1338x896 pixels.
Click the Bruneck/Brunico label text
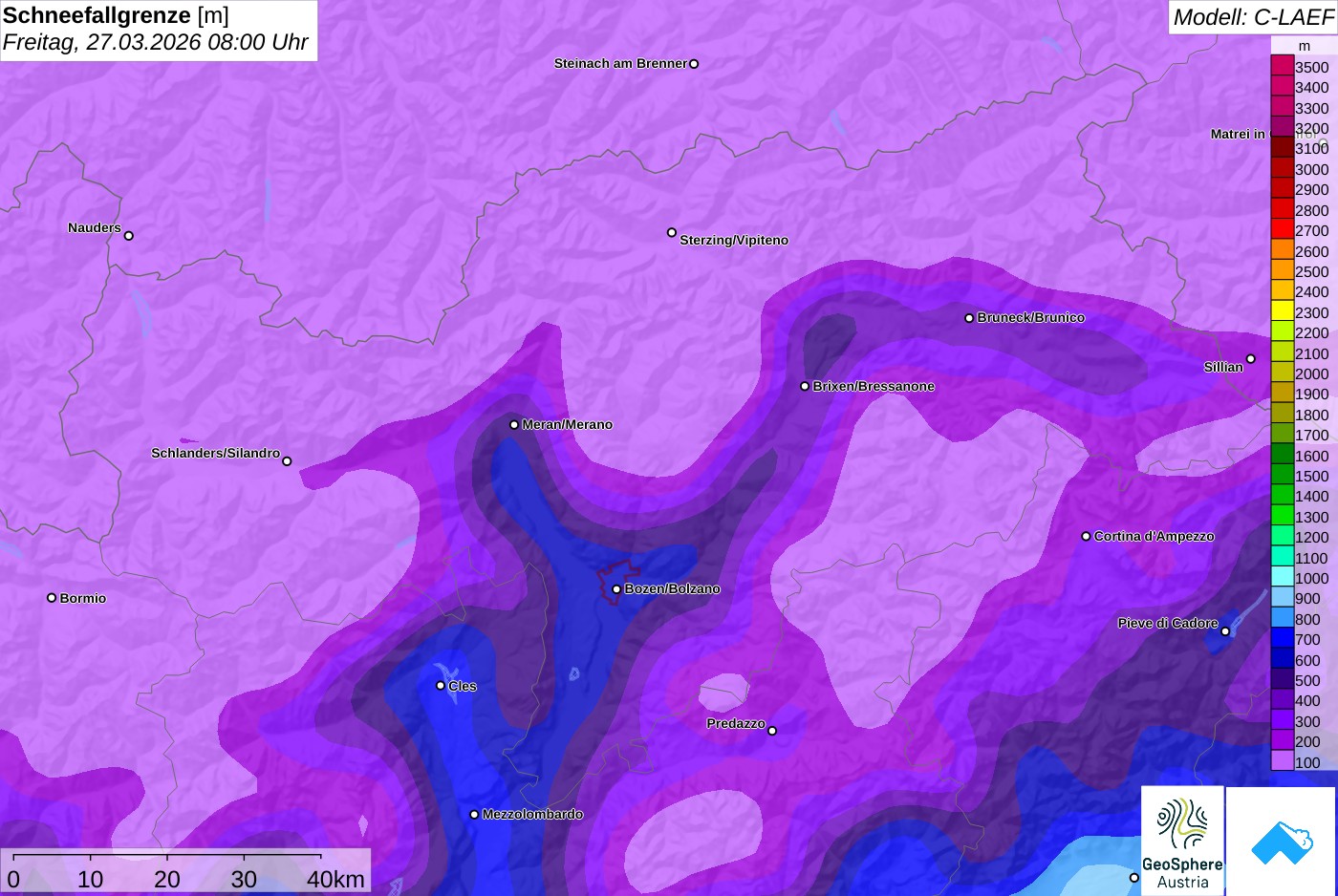point(1031,317)
